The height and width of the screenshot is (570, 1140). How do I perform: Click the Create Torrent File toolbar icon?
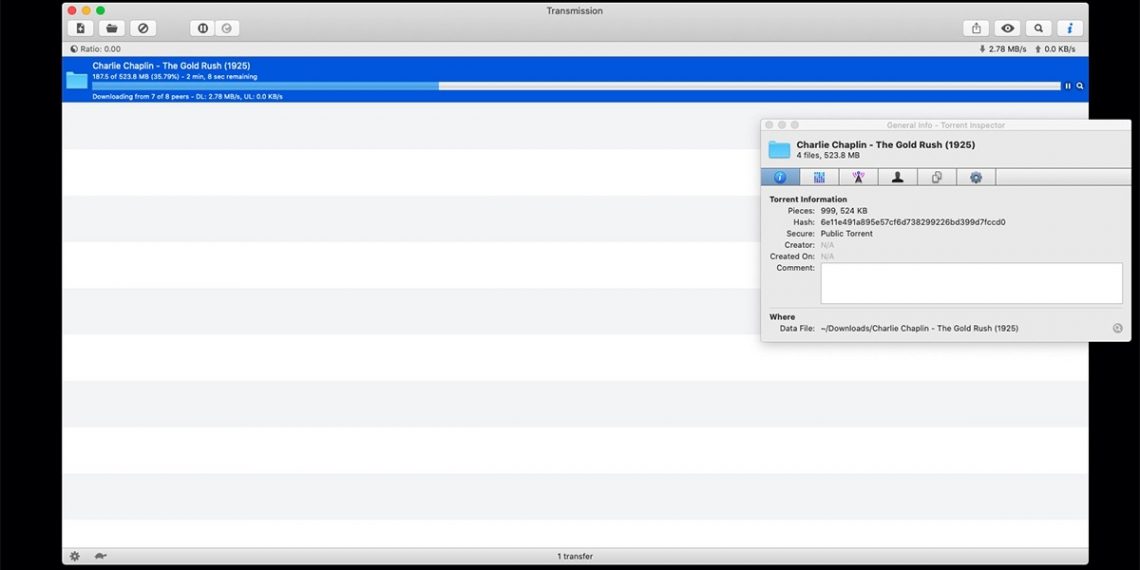(80, 28)
